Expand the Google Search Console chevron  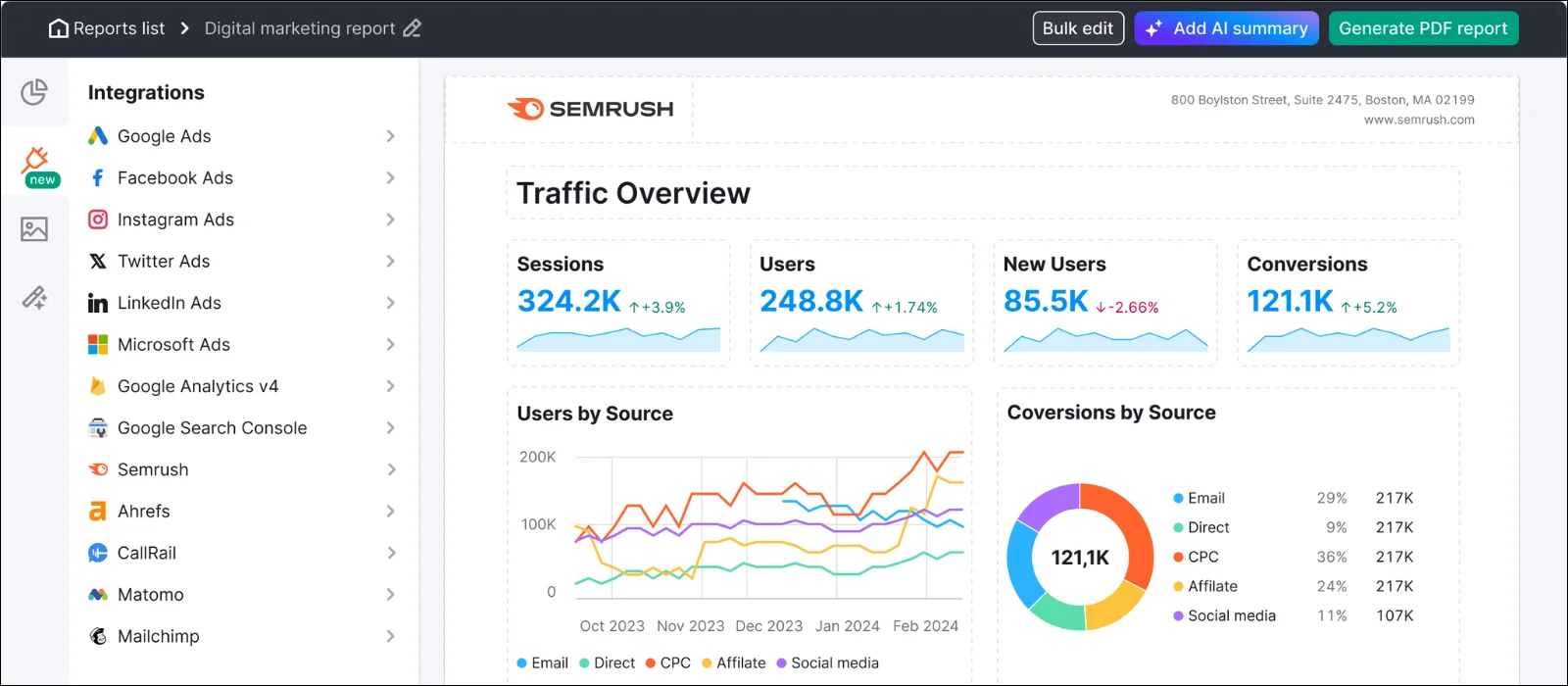(x=391, y=427)
